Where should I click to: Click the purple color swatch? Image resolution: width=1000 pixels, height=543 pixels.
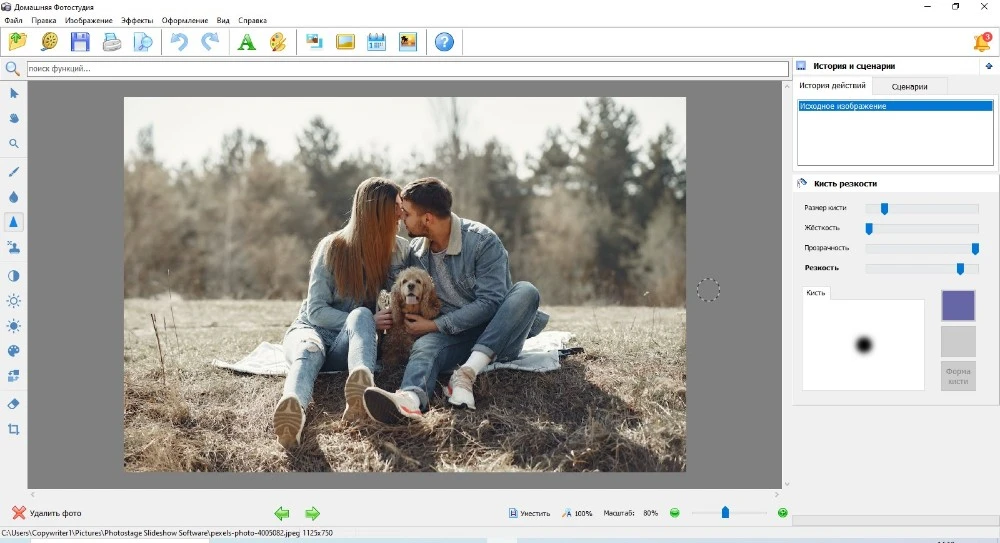pyautogui.click(x=957, y=306)
